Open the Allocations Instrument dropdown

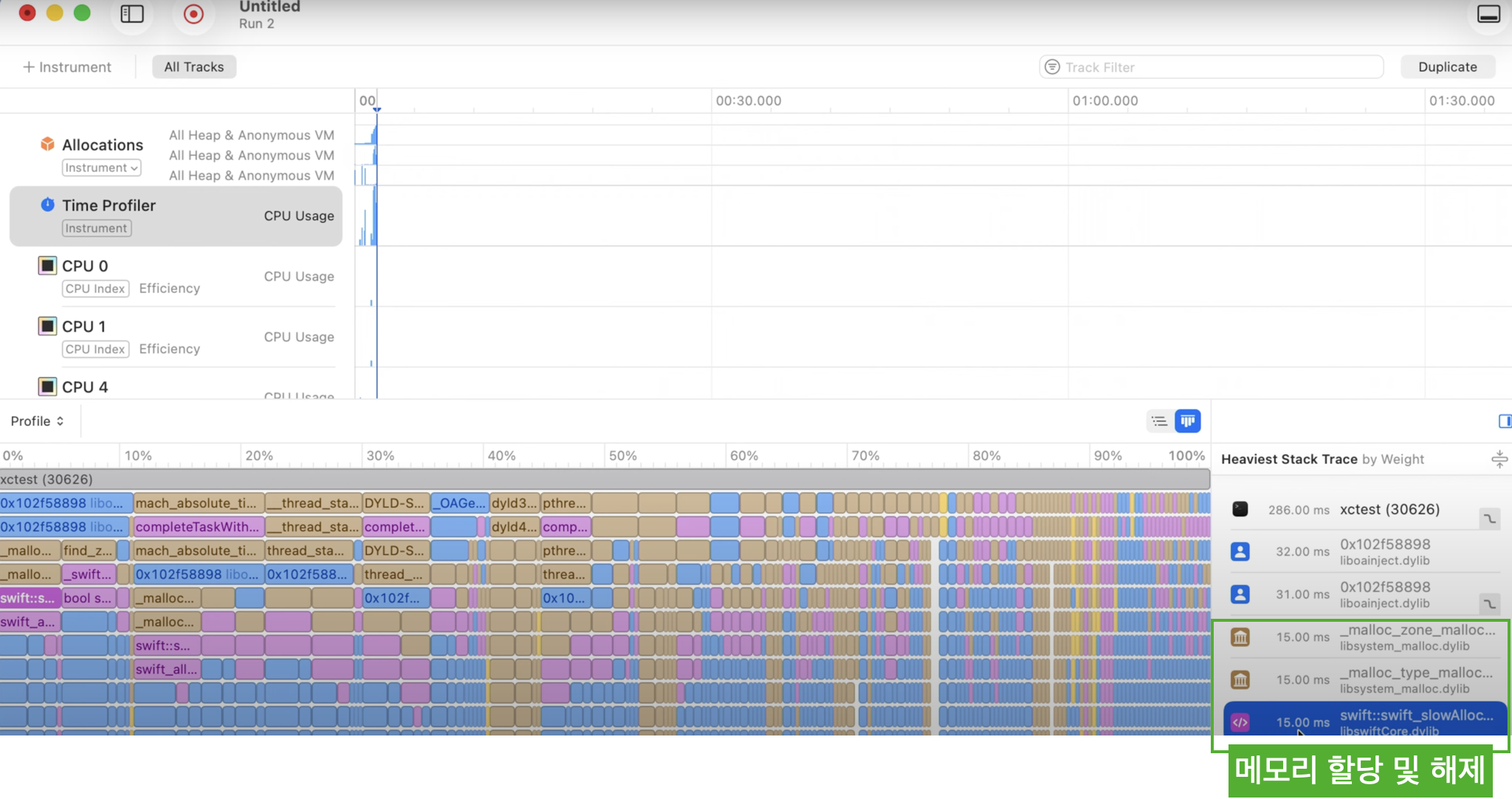pyautogui.click(x=101, y=168)
